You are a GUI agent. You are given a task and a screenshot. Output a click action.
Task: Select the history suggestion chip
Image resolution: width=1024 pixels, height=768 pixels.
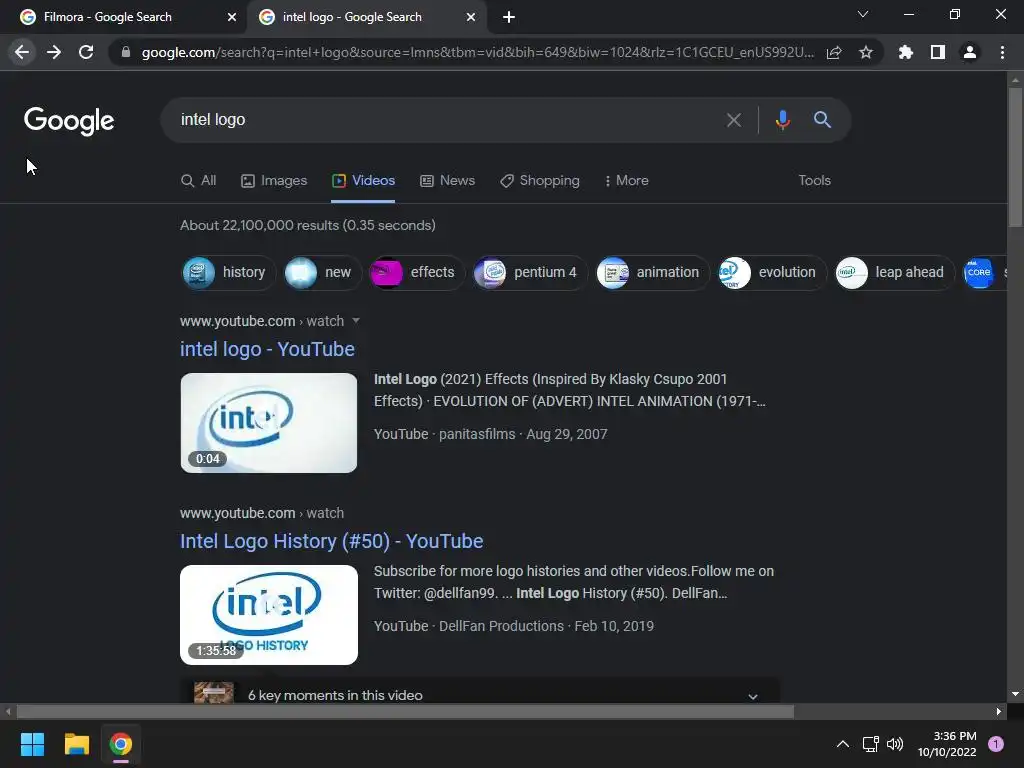point(229,272)
